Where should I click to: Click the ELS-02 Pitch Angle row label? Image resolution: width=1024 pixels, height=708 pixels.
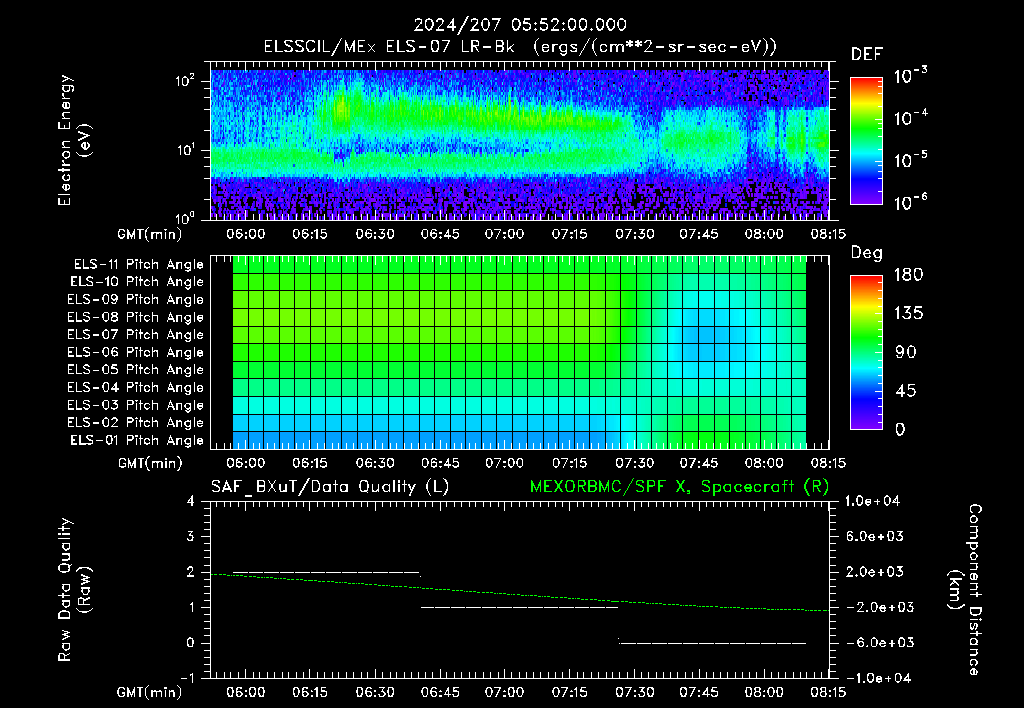point(135,423)
